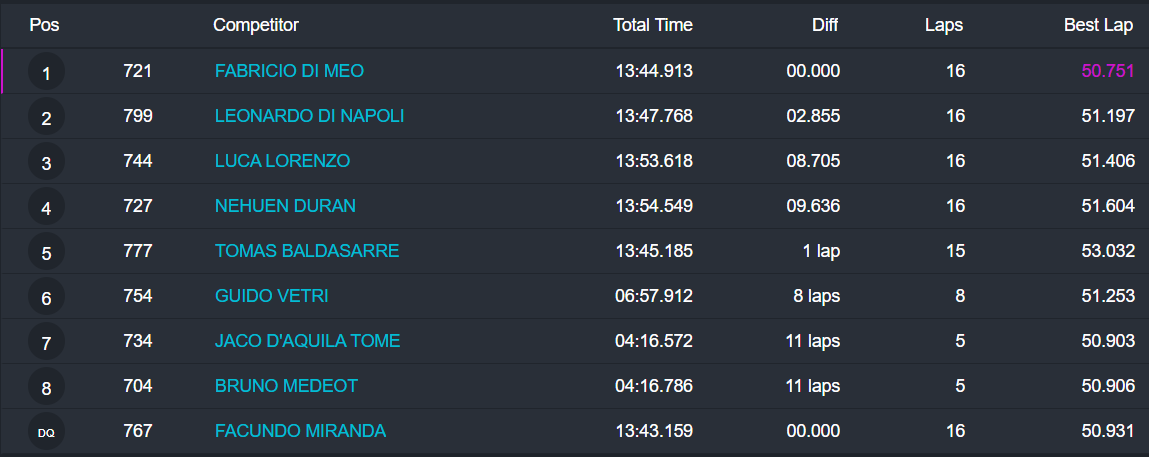
Task: Select competitor LUCA LORENZO
Action: pos(282,161)
